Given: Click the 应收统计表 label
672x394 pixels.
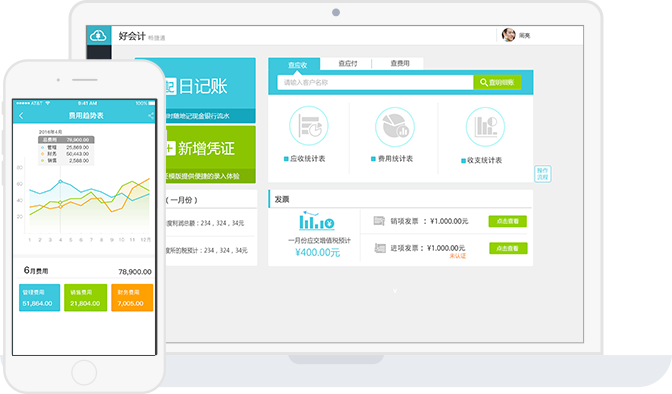Looking at the screenshot, I should coord(307,159).
